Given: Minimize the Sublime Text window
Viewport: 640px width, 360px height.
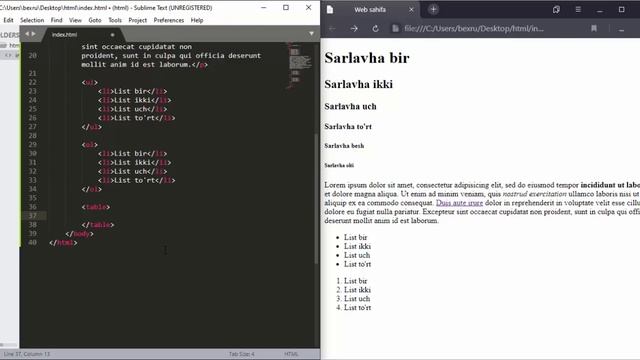Looking at the screenshot, I should click(264, 8).
